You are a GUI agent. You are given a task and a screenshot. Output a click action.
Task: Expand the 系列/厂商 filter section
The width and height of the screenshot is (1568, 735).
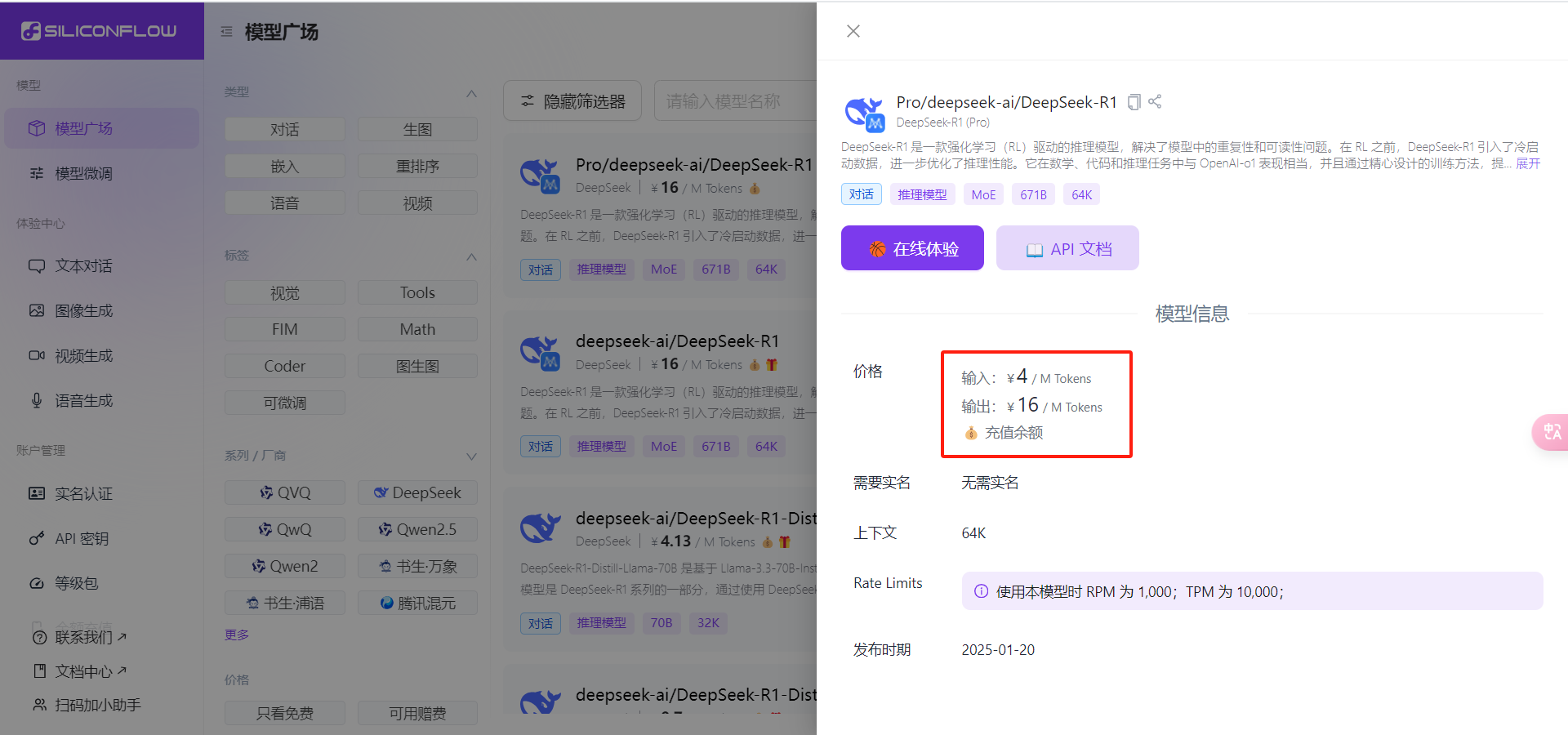click(x=471, y=456)
